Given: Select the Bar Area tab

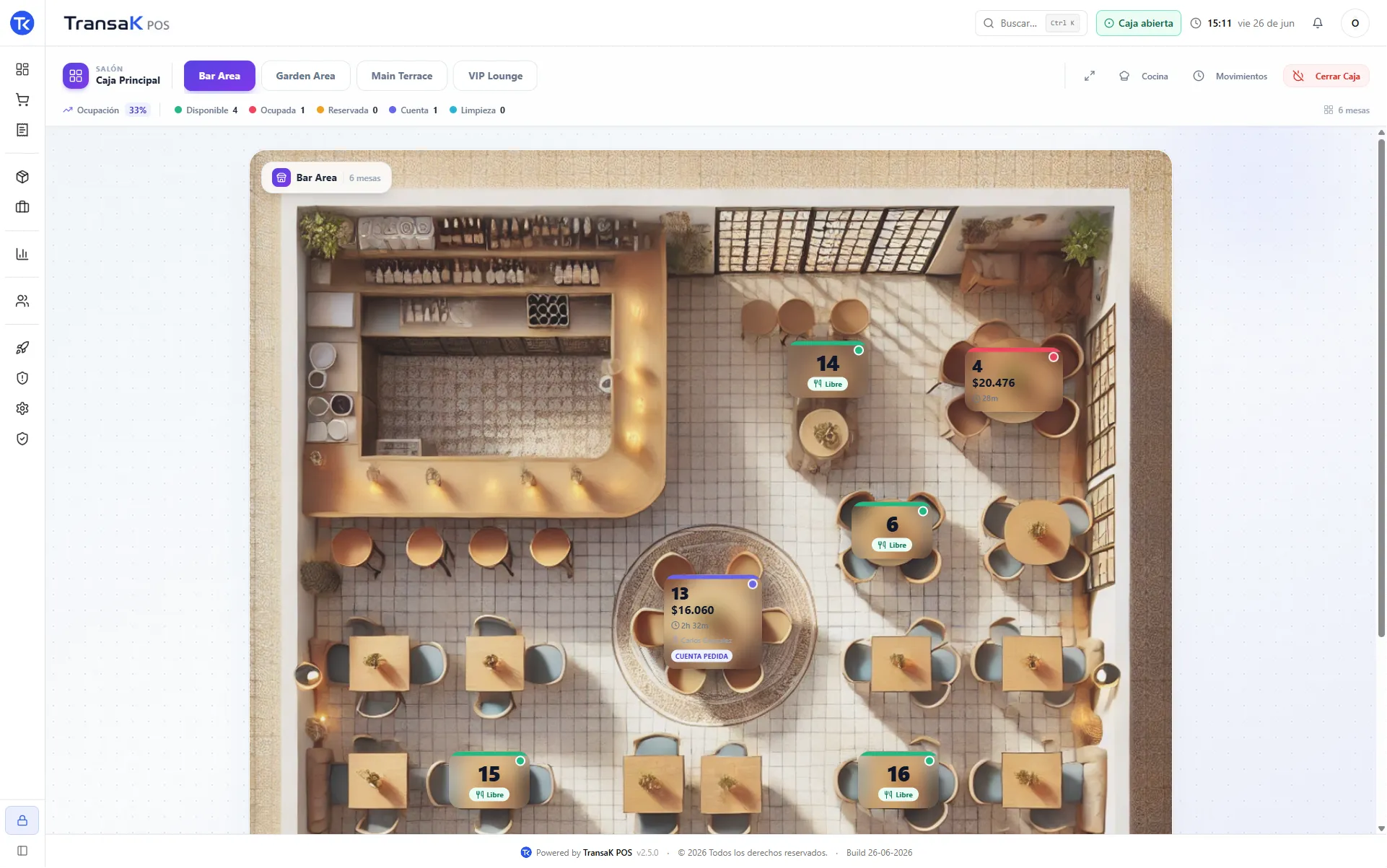Looking at the screenshot, I should click(219, 76).
